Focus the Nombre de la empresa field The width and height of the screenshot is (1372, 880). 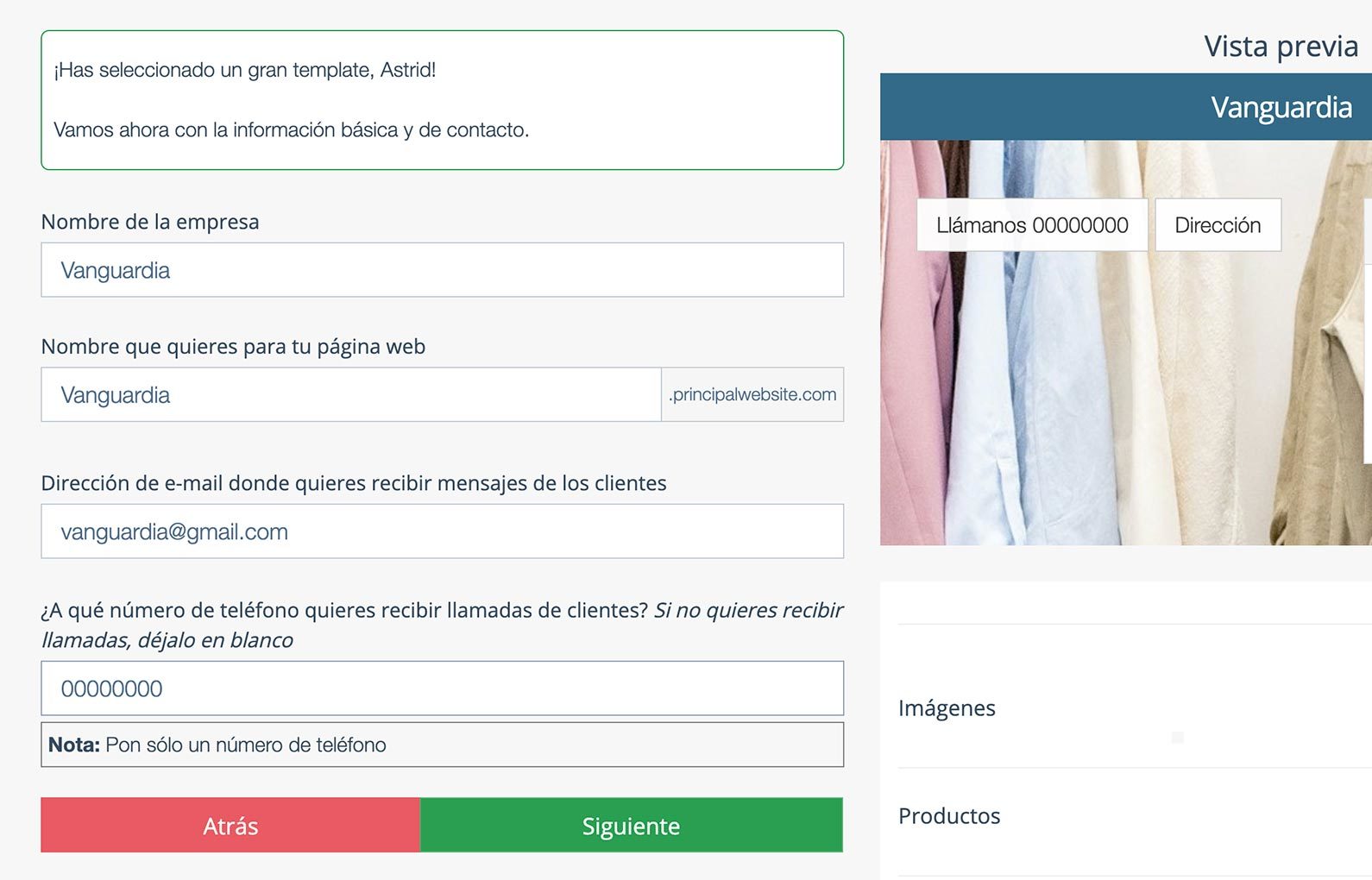click(442, 270)
